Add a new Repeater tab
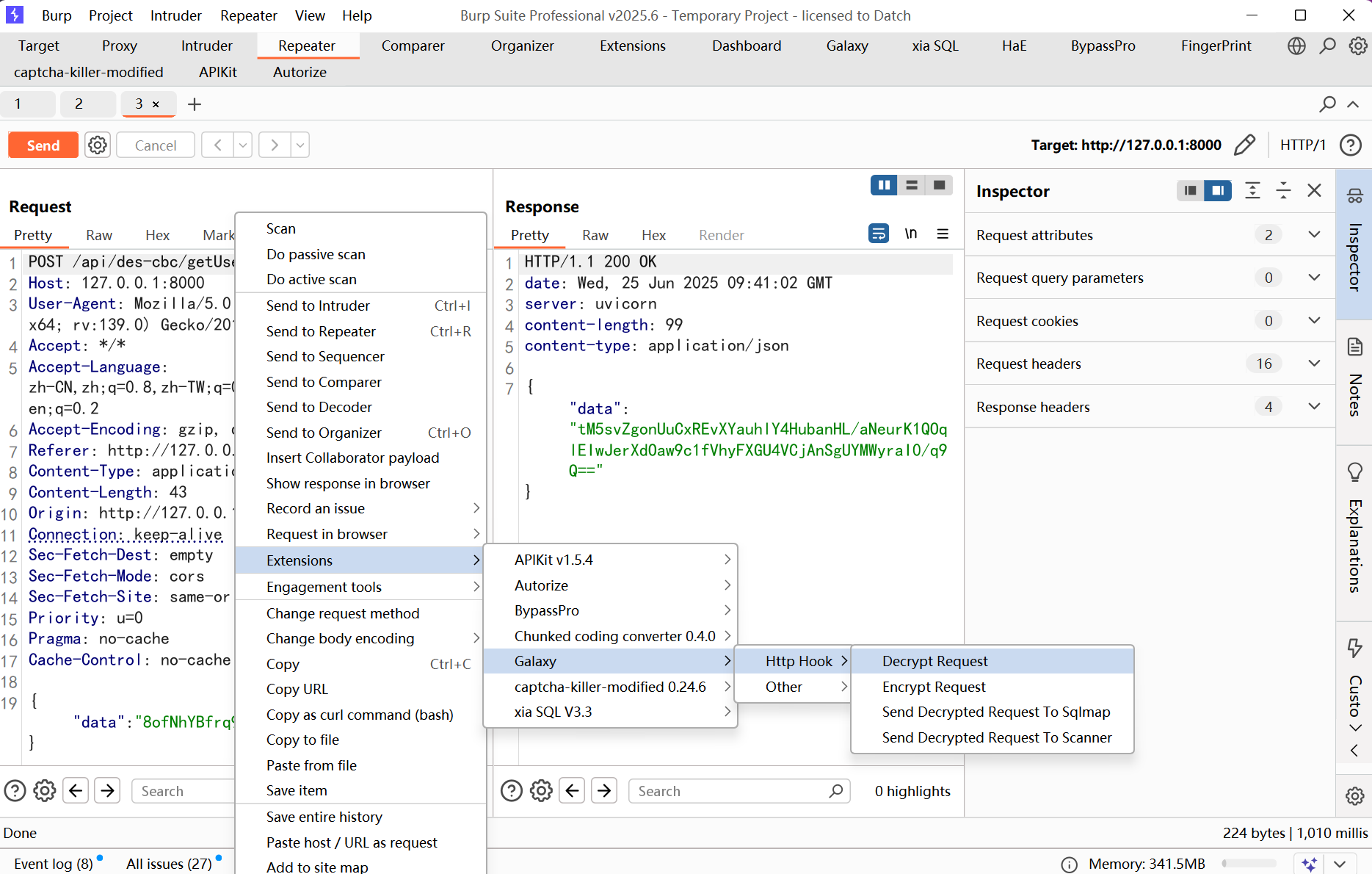This screenshot has height=874, width=1372. tap(195, 104)
